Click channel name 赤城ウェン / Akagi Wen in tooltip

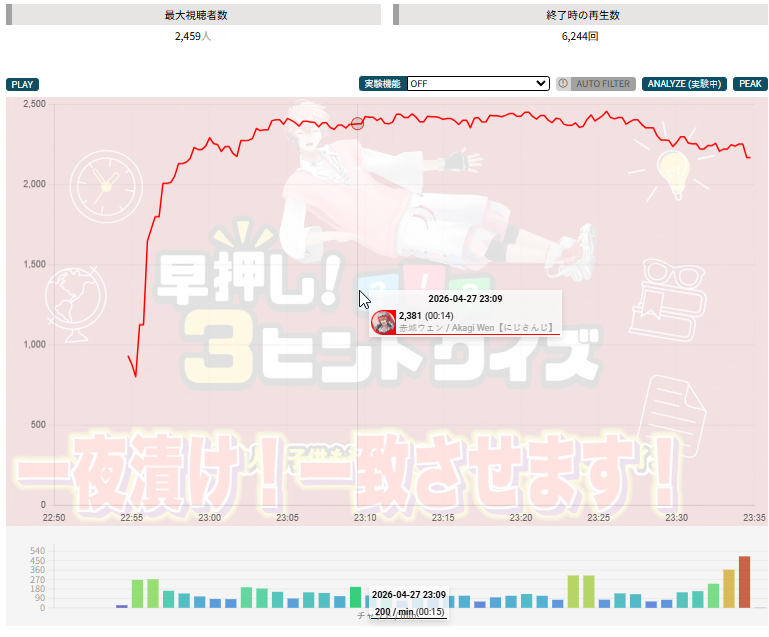(x=476, y=328)
